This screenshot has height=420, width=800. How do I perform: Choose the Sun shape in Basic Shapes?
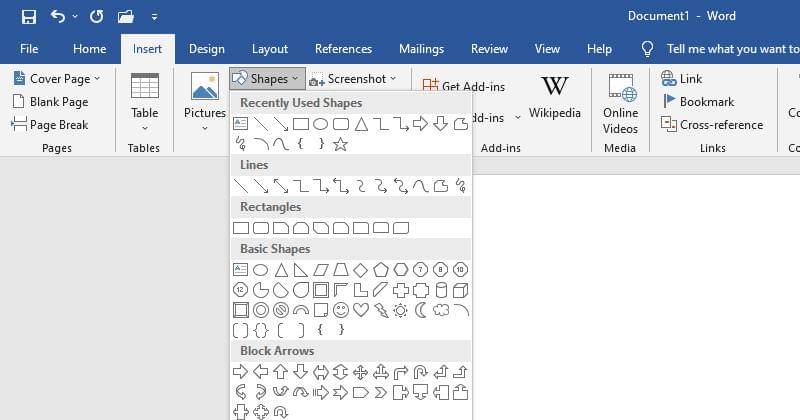pyautogui.click(x=401, y=310)
